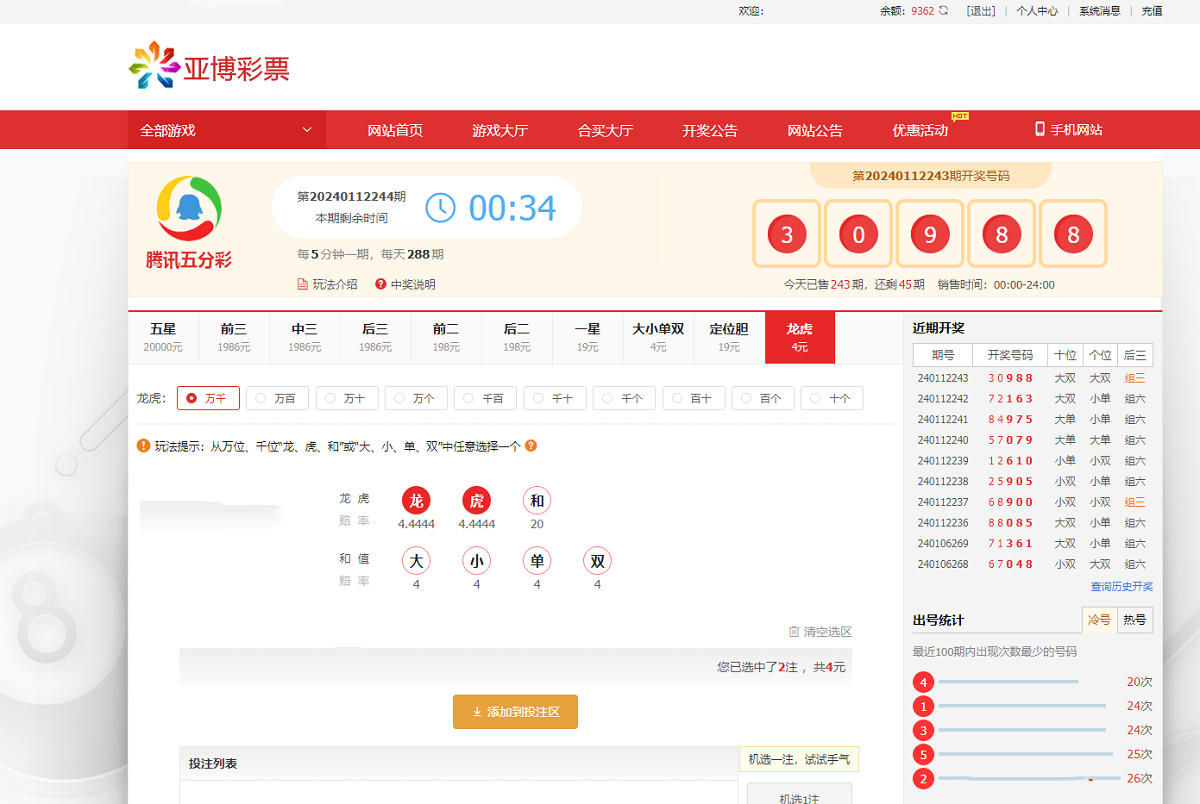This screenshot has width=1200, height=804.
Task: Open the 定位胆 play type tab
Action: click(x=729, y=338)
